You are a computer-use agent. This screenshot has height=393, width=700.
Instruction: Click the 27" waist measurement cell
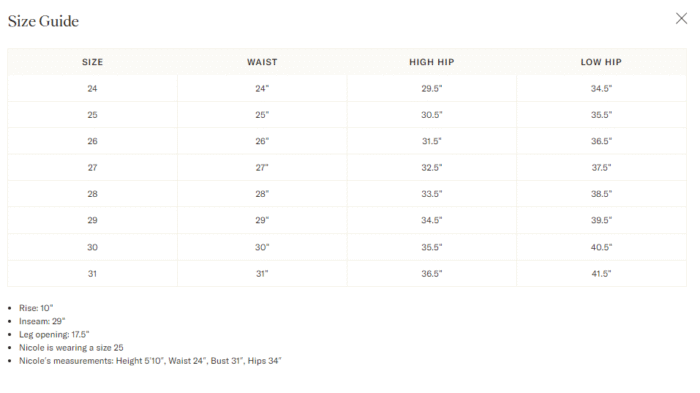pos(262,167)
